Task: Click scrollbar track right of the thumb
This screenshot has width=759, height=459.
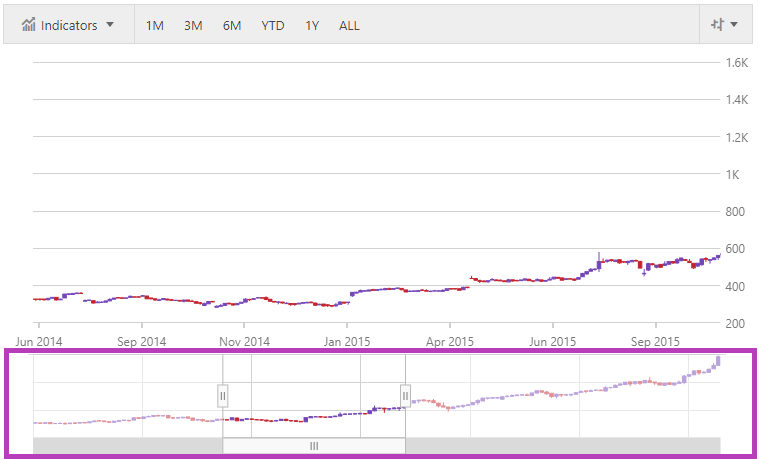Action: (562, 446)
